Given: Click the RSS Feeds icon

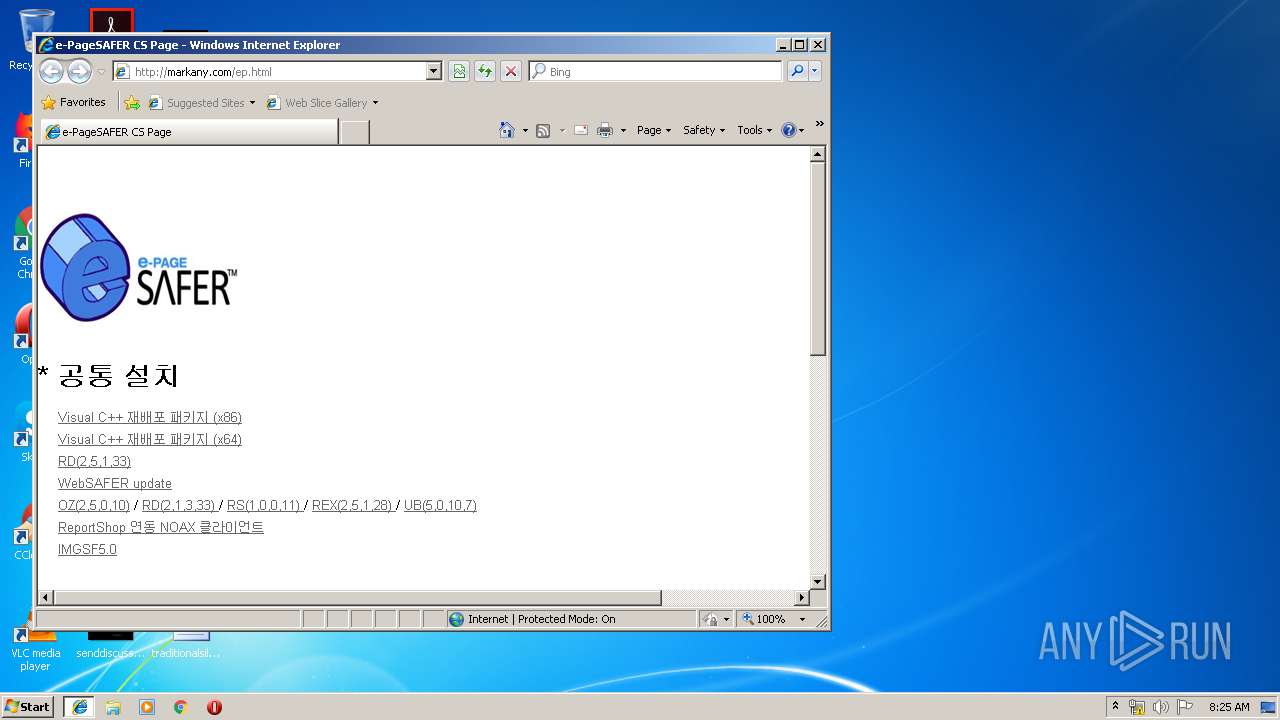Looking at the screenshot, I should [543, 130].
